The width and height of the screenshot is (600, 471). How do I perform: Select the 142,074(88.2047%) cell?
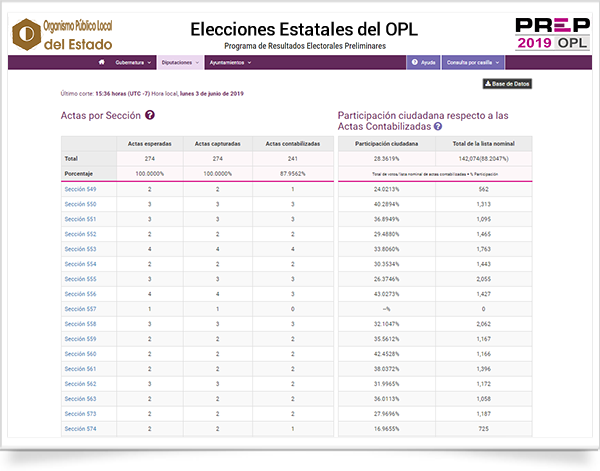[484, 158]
